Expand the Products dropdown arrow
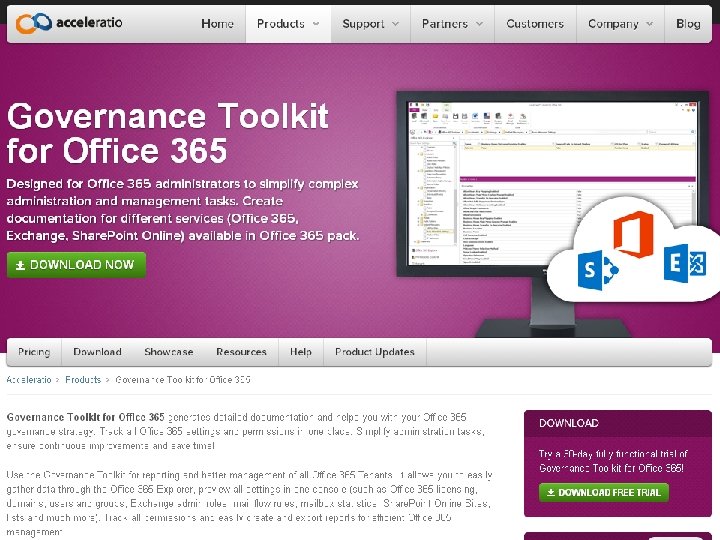Screen dimensions: 720x540 click(x=316, y=24)
